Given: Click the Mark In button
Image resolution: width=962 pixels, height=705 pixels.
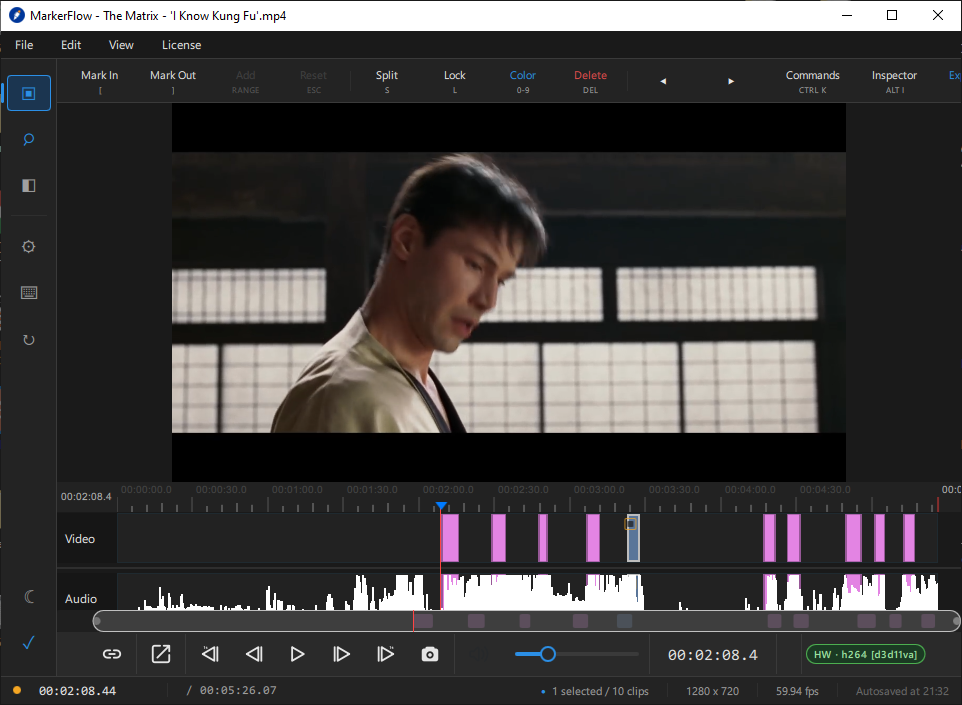Looking at the screenshot, I should 100,81.
